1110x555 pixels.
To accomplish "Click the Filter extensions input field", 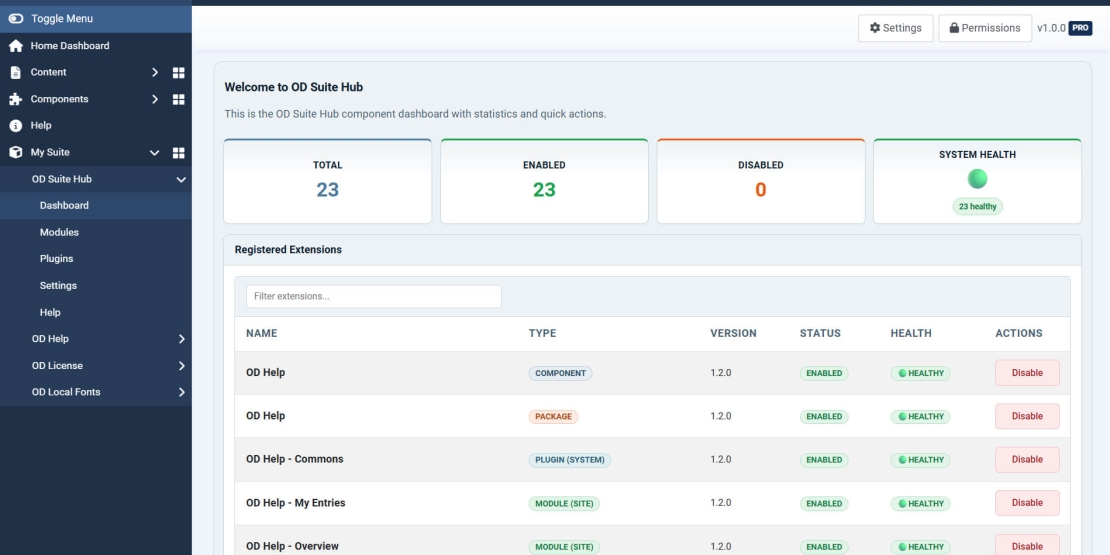I will (x=374, y=297).
